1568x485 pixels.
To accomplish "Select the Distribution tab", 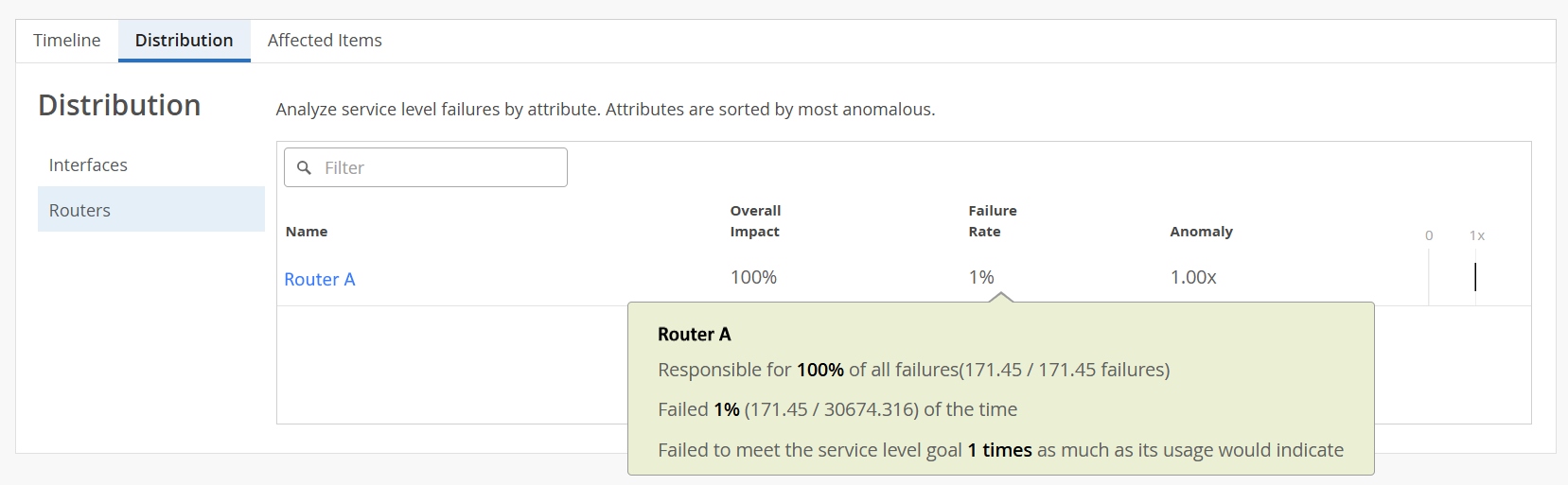I will point(184,41).
